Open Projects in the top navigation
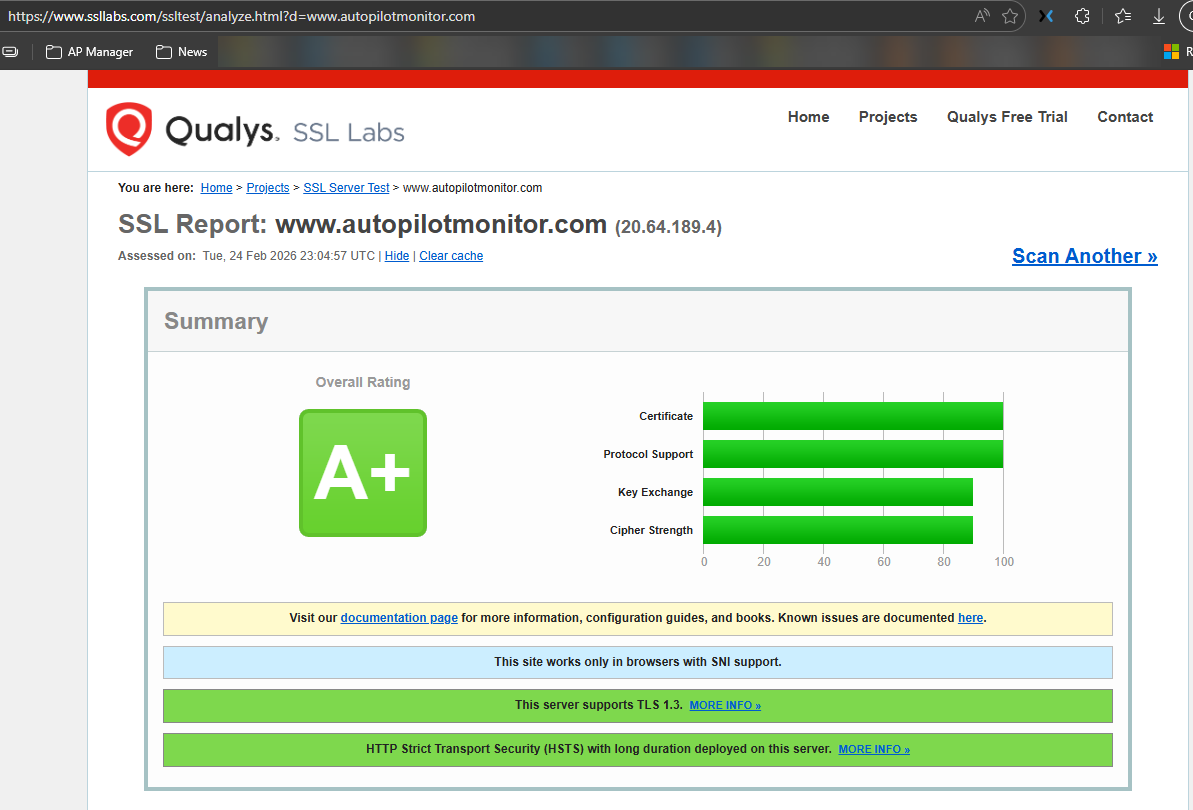Image resolution: width=1193 pixels, height=810 pixels. click(888, 116)
